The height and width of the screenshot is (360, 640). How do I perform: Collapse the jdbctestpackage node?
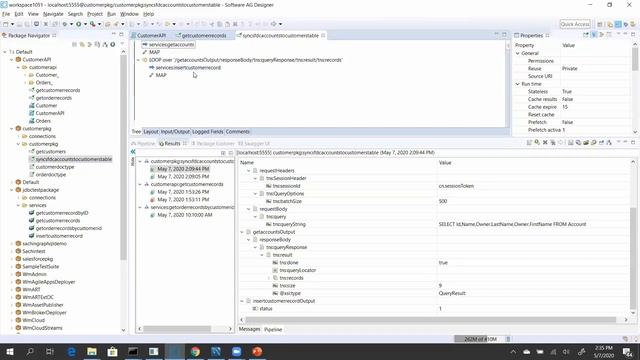point(11,190)
